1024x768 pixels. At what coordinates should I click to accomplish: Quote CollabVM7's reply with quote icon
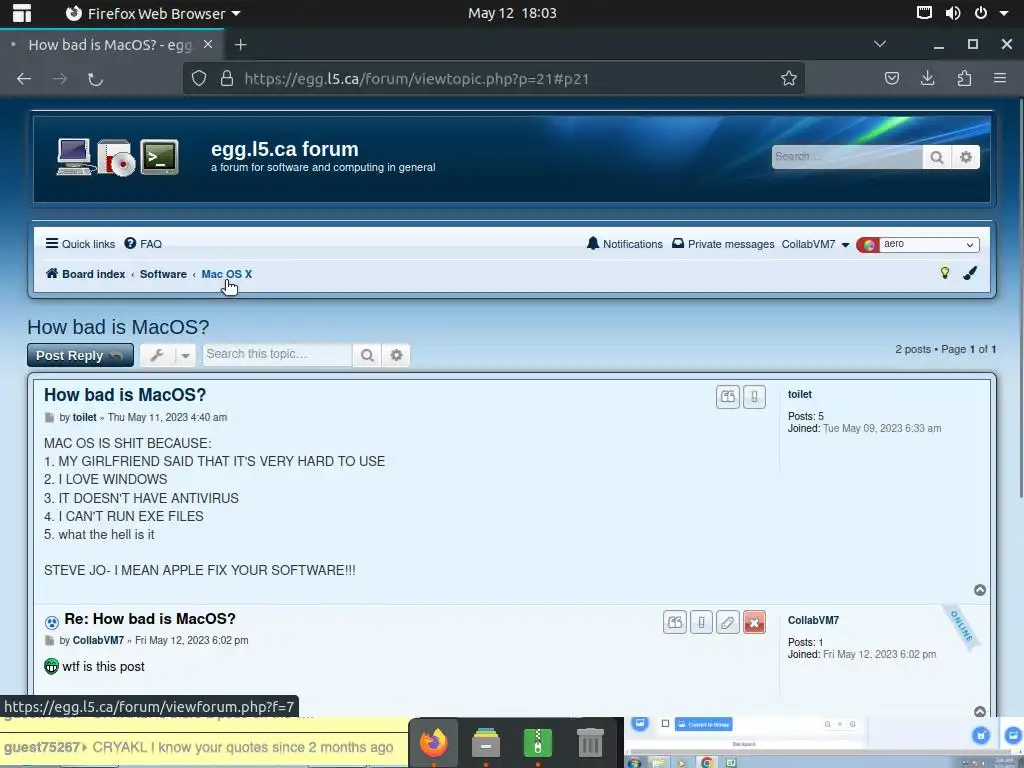(x=675, y=622)
